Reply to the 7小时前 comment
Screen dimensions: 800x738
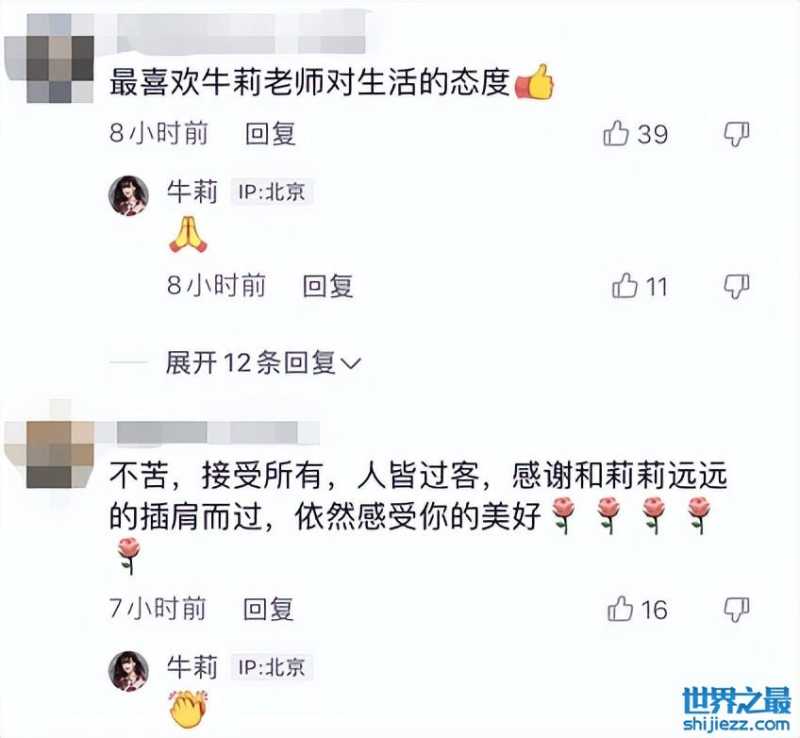click(268, 609)
